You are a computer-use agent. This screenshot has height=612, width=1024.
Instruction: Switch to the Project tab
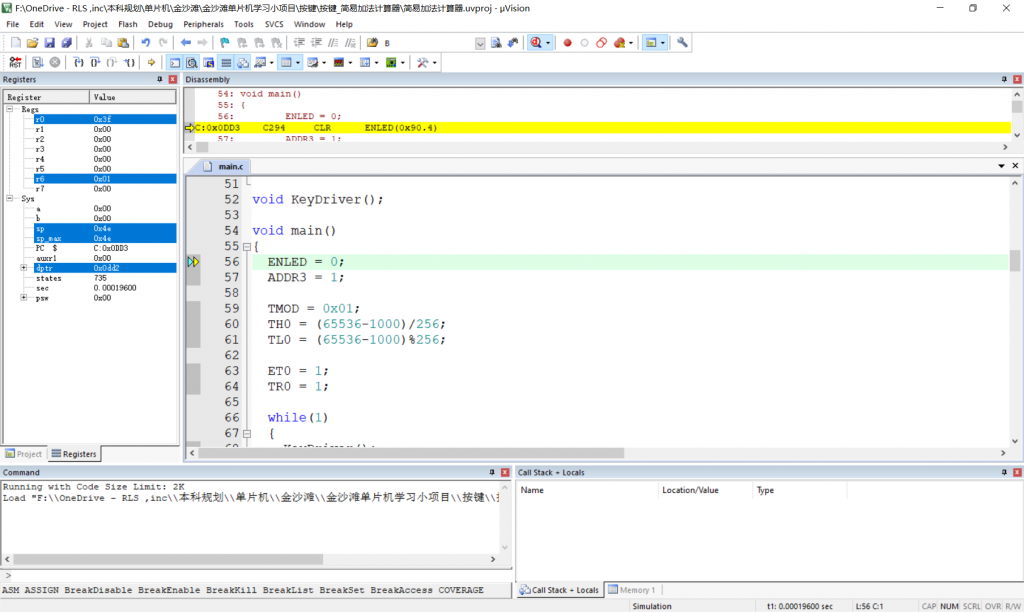tap(24, 454)
